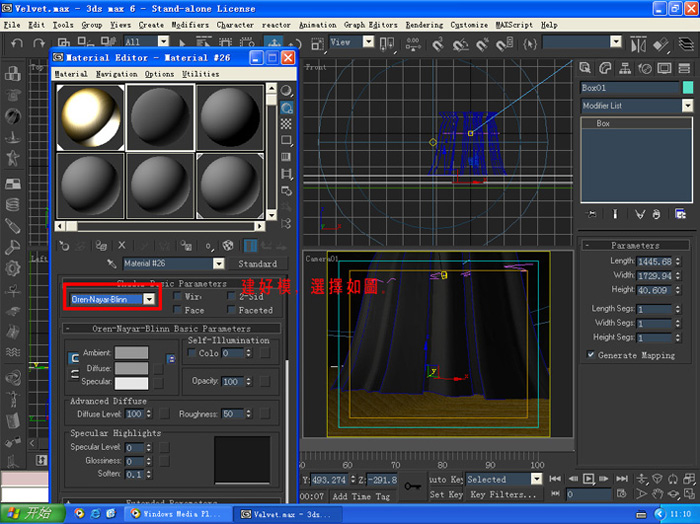
Task: Click the material eyedropper pick icon
Action: [x=112, y=264]
